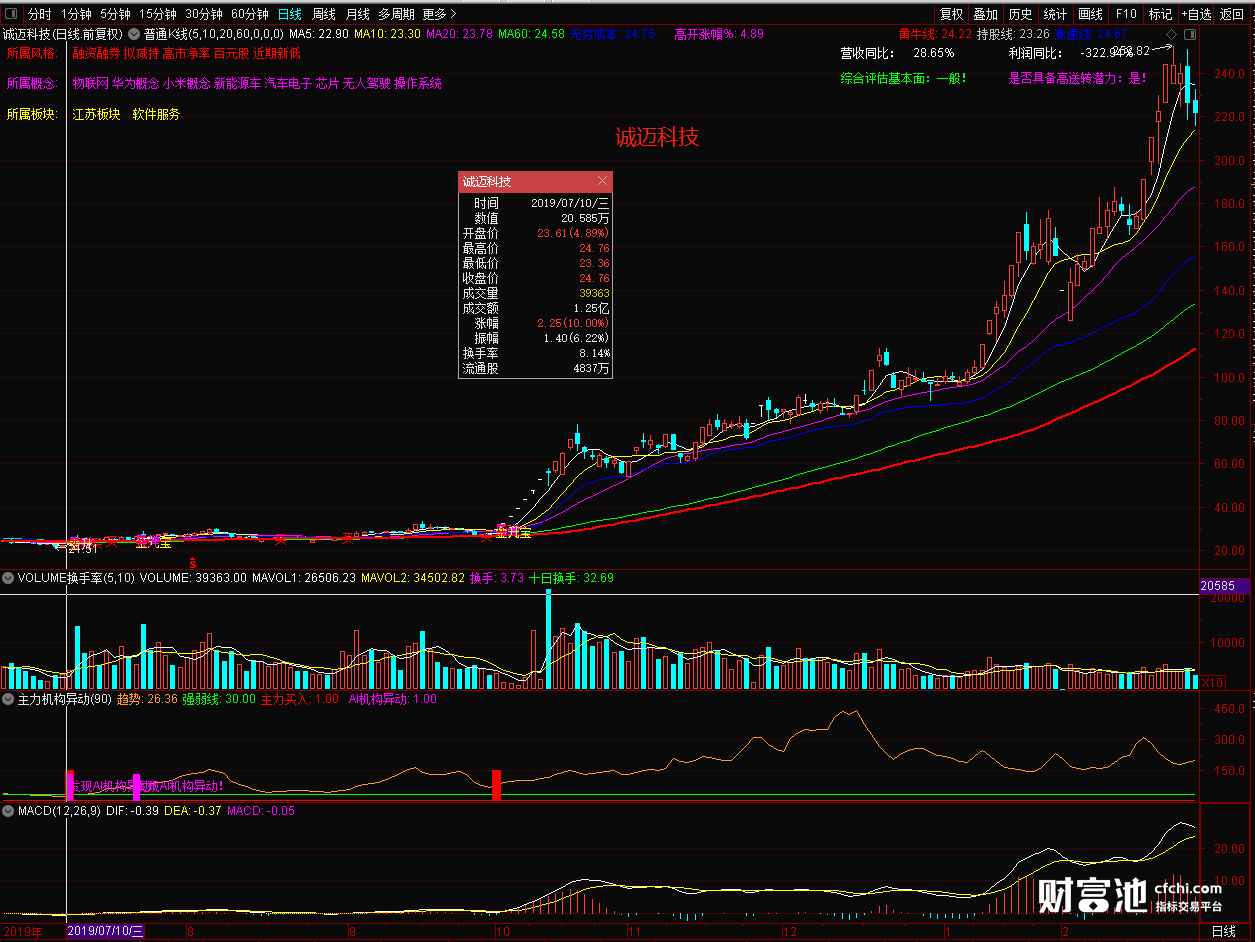Click the MA60: 24.58 value
1255x942 pixels.
(531, 34)
